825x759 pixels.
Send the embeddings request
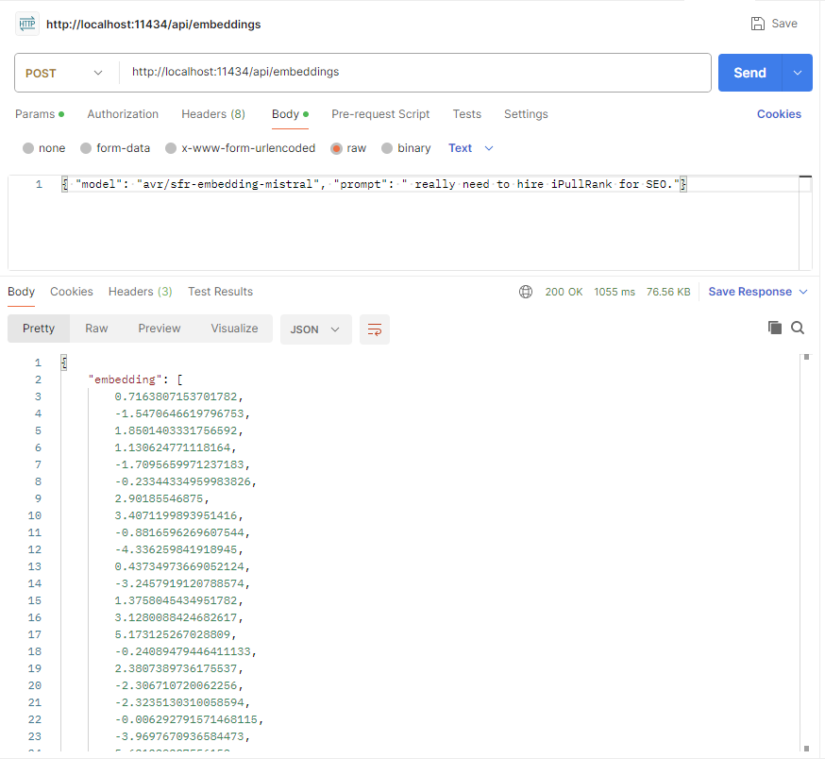(749, 73)
